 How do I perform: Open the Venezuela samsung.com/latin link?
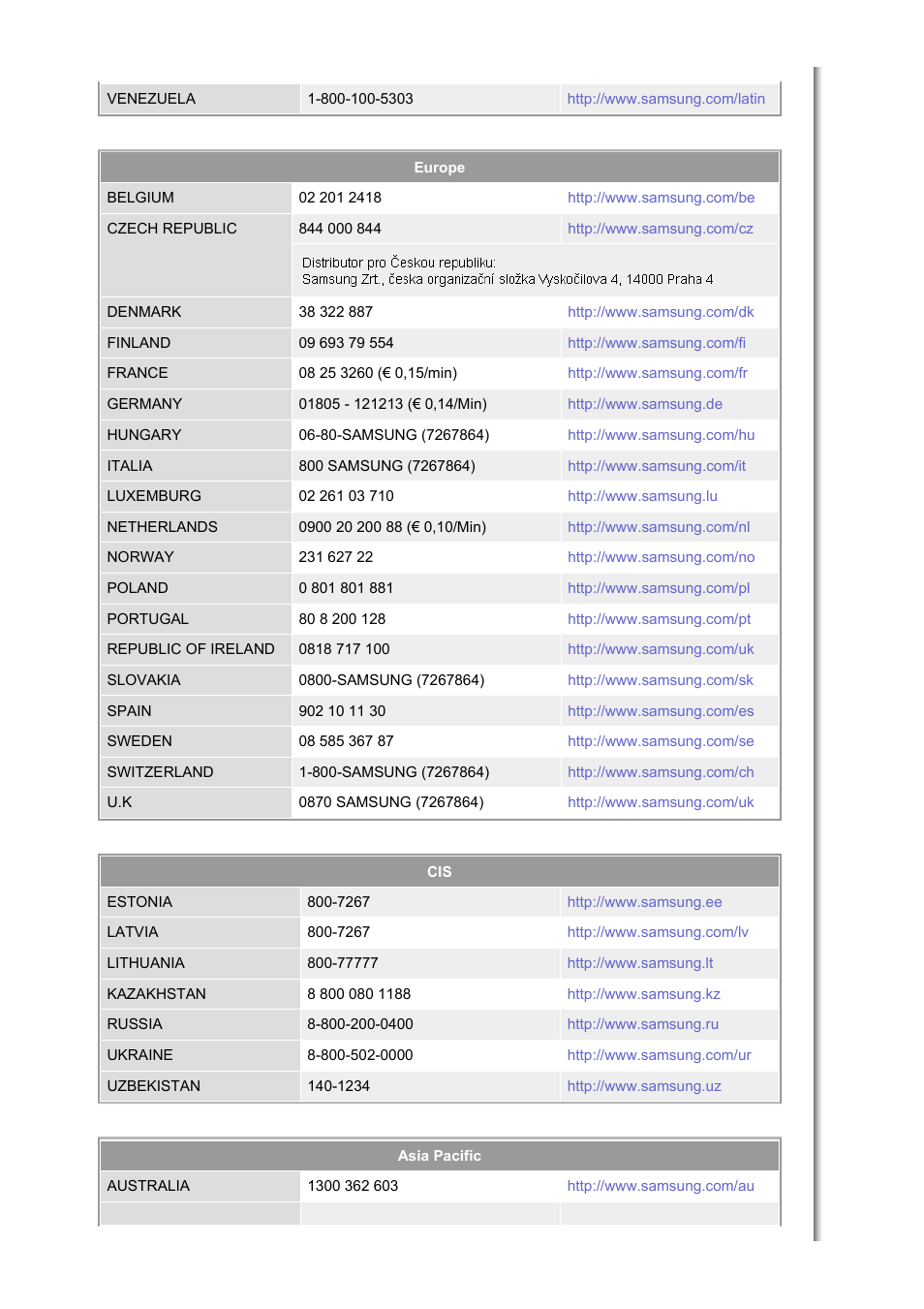coord(665,99)
